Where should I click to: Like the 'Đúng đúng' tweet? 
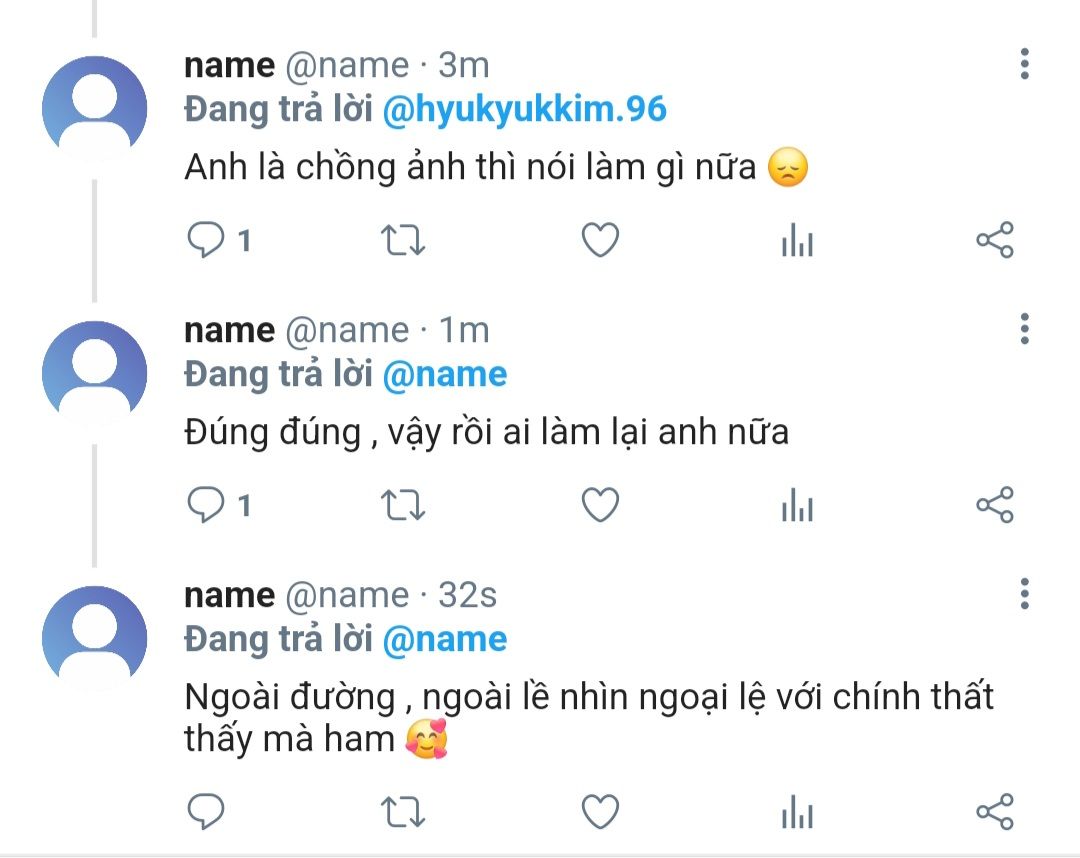click(x=601, y=506)
